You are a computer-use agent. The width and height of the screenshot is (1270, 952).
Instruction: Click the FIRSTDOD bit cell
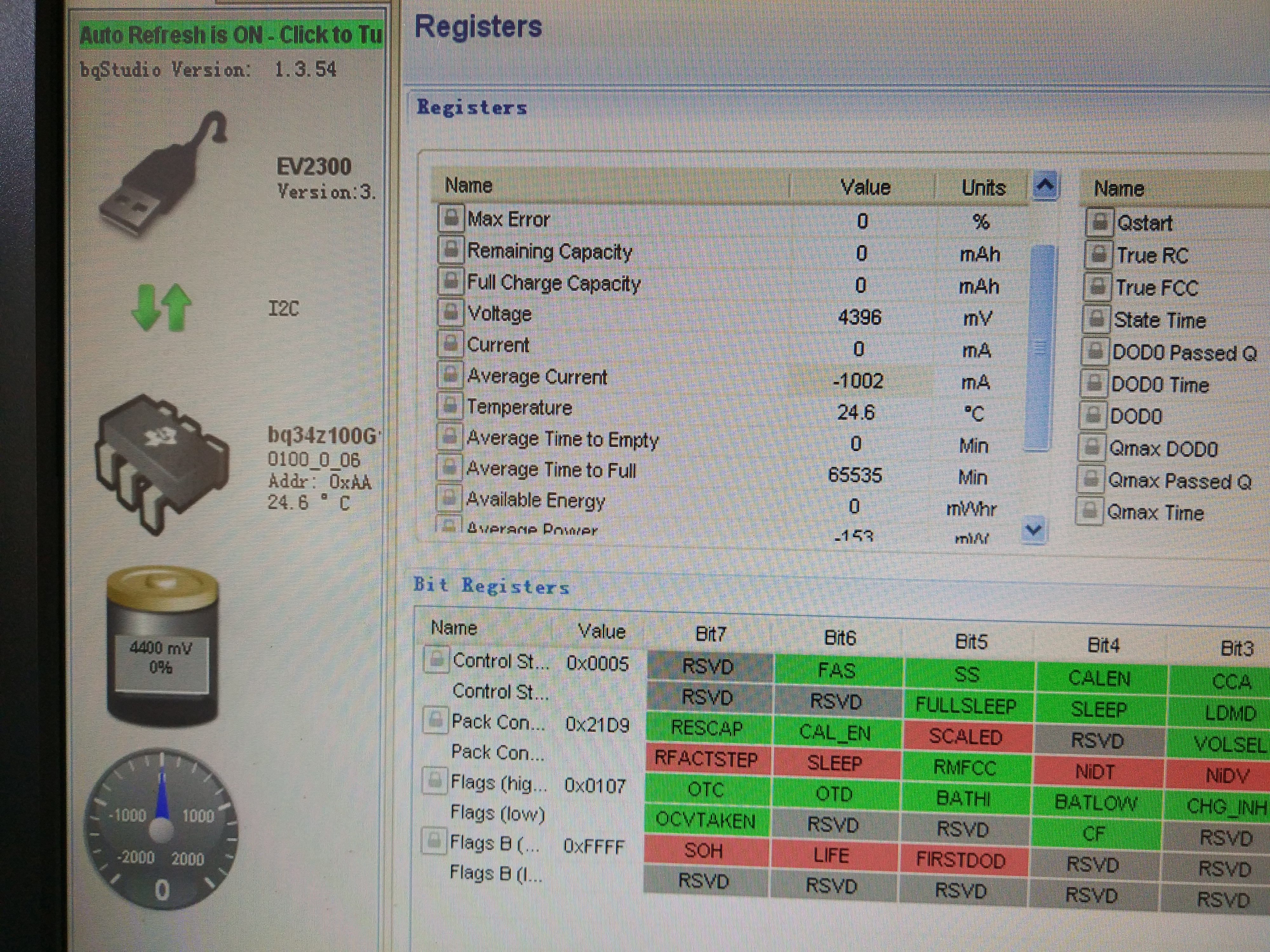960,860
